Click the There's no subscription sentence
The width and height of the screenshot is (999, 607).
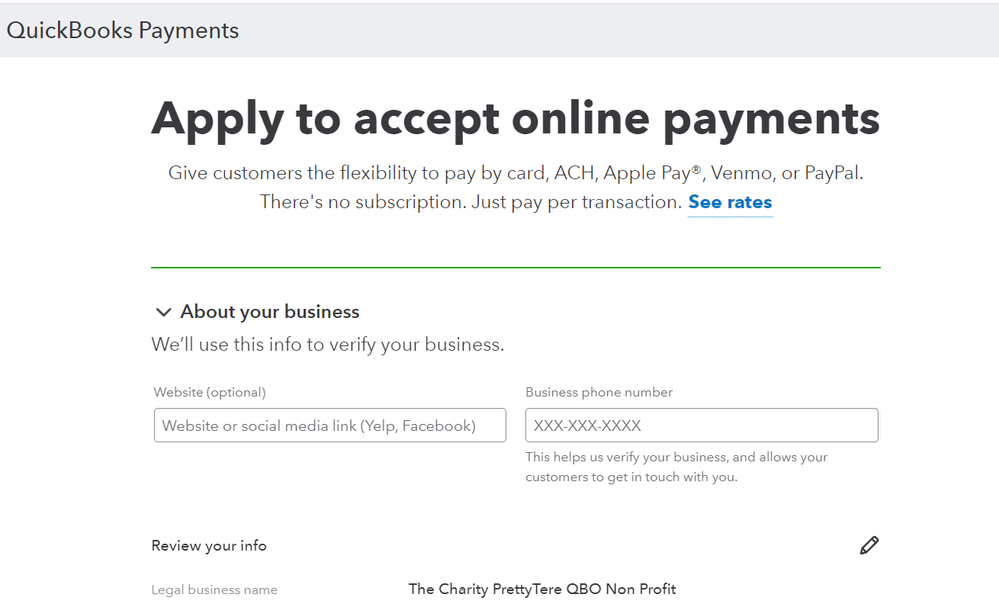(470, 202)
